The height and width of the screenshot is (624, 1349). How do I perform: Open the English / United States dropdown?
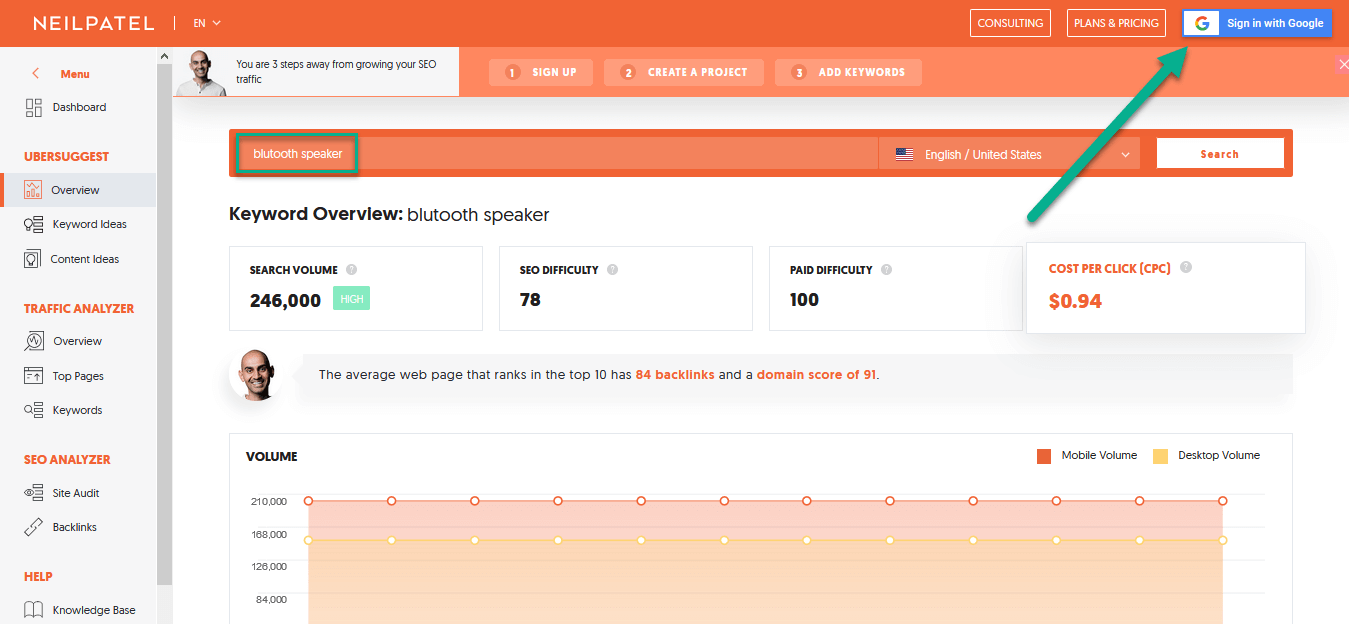1010,154
